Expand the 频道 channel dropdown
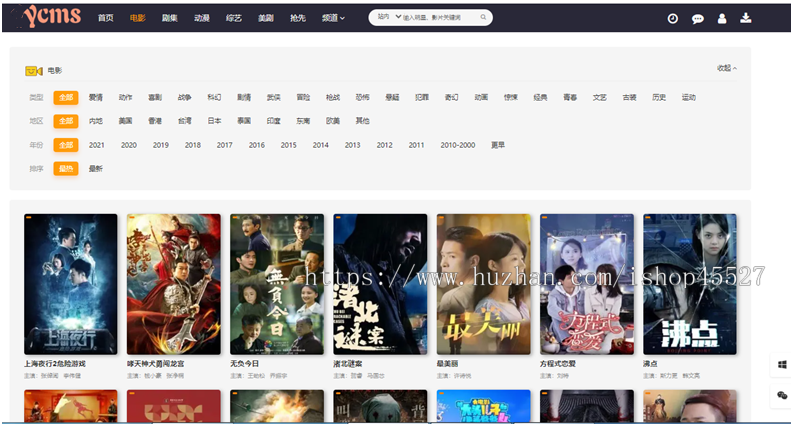Screen dimensions: 793x426 tap(333, 18)
